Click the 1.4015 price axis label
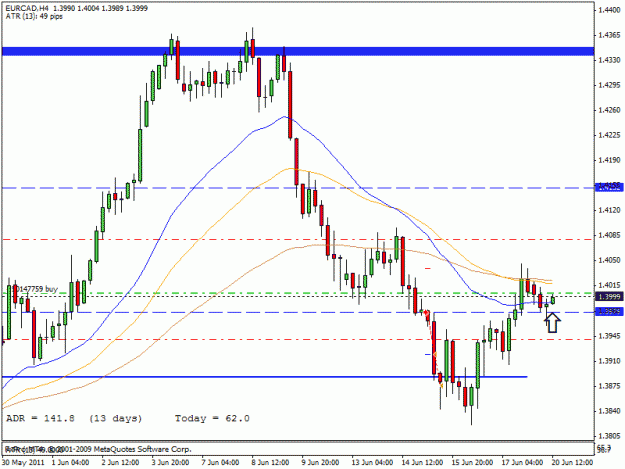625x469 pixels. [609, 285]
